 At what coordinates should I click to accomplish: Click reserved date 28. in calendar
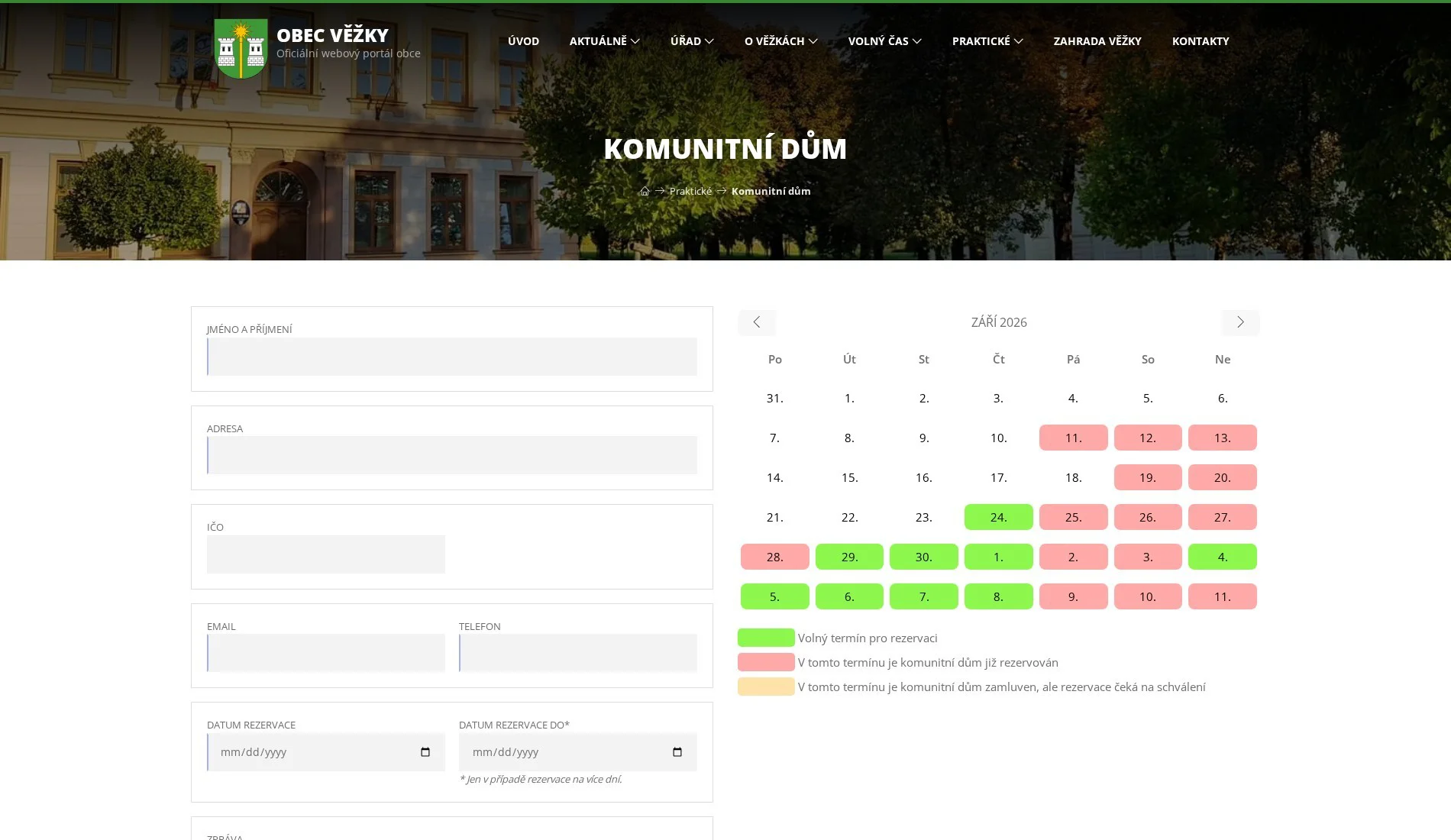click(774, 557)
